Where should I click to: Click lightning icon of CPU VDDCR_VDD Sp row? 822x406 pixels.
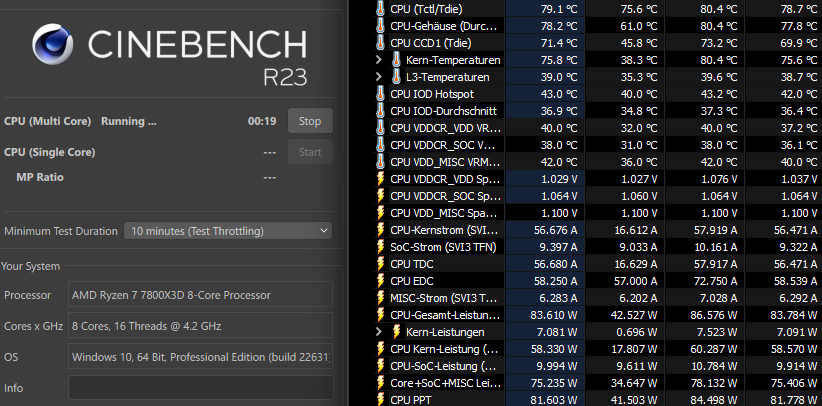pyautogui.click(x=381, y=179)
